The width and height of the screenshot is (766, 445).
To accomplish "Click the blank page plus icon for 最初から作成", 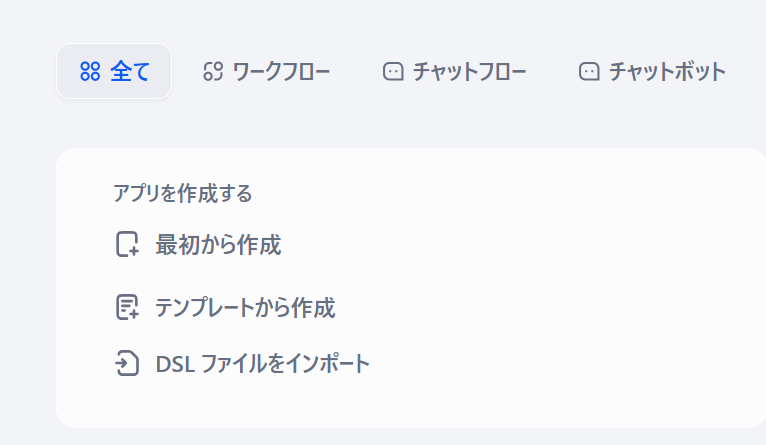I will 127,245.
